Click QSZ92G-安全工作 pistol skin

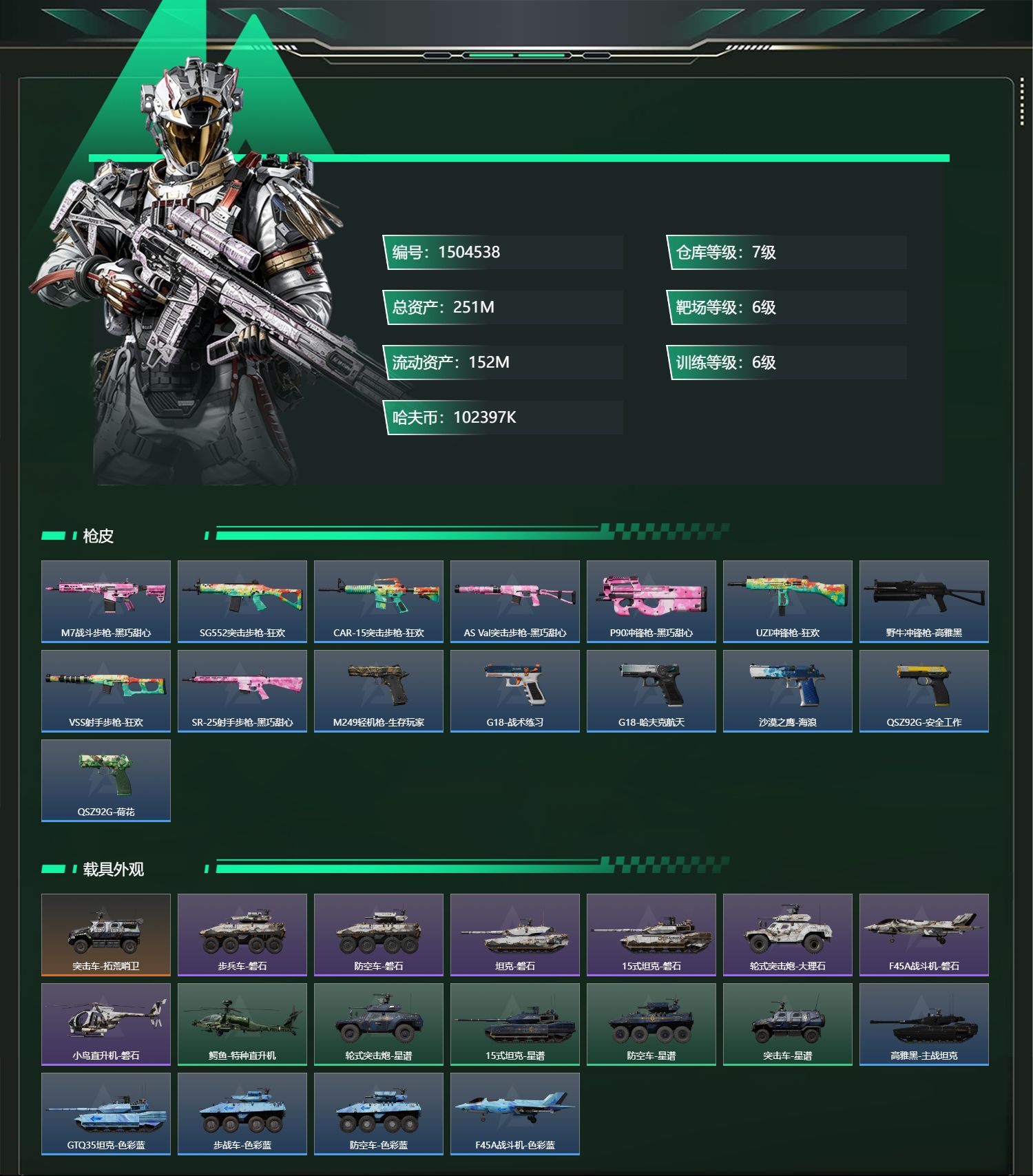pos(924,691)
